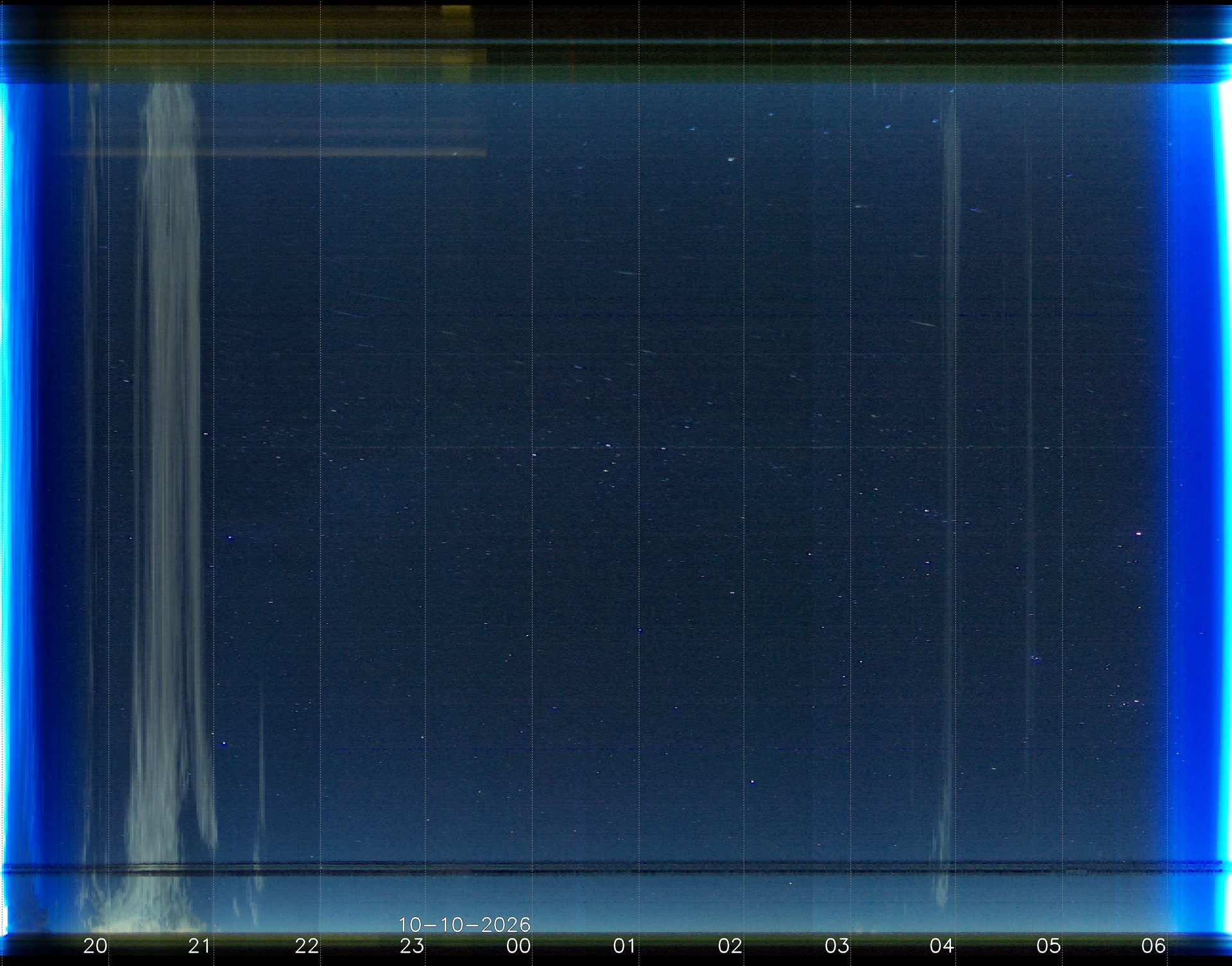Select the 22 hour label
The width and height of the screenshot is (1232, 966).
tap(307, 945)
